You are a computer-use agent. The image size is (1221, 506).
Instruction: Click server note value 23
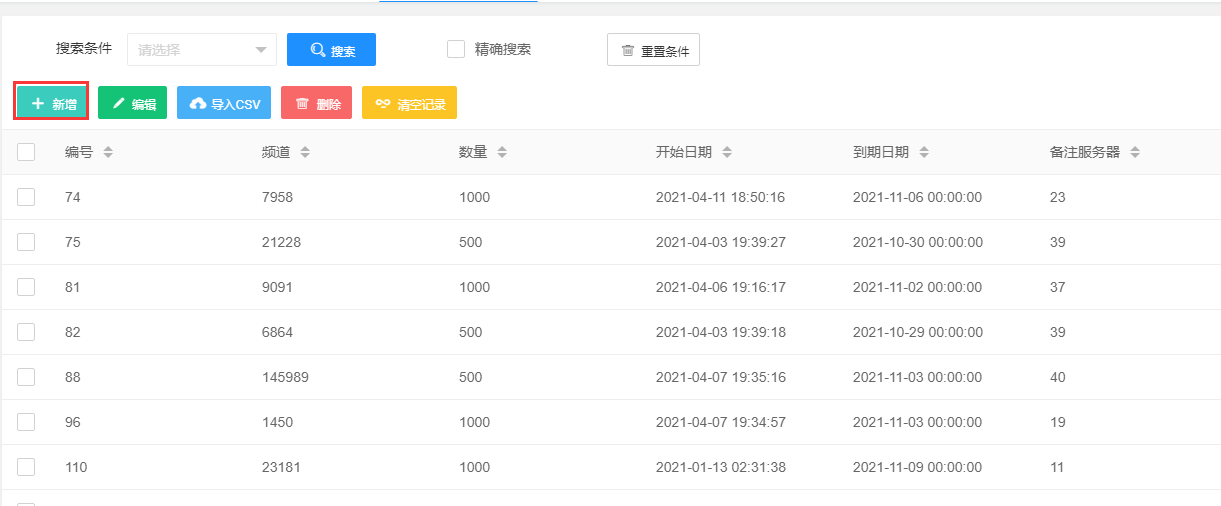coord(1058,197)
